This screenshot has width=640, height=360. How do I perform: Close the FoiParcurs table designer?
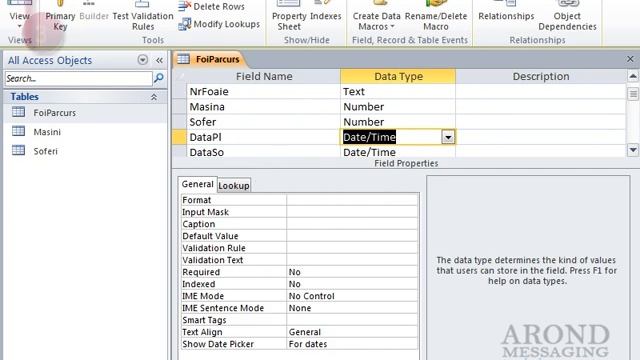point(630,59)
